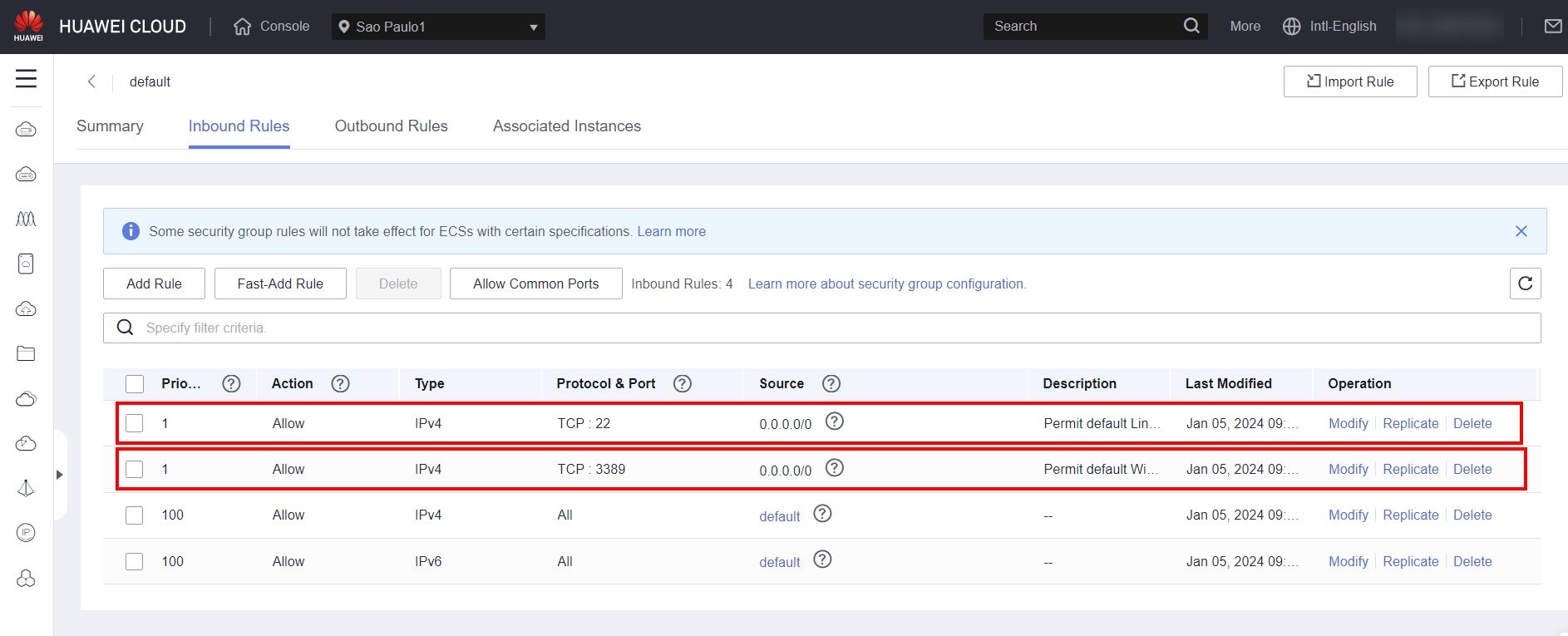Image resolution: width=1568 pixels, height=636 pixels.
Task: Switch to the Outbound Rules tab
Action: pos(391,126)
